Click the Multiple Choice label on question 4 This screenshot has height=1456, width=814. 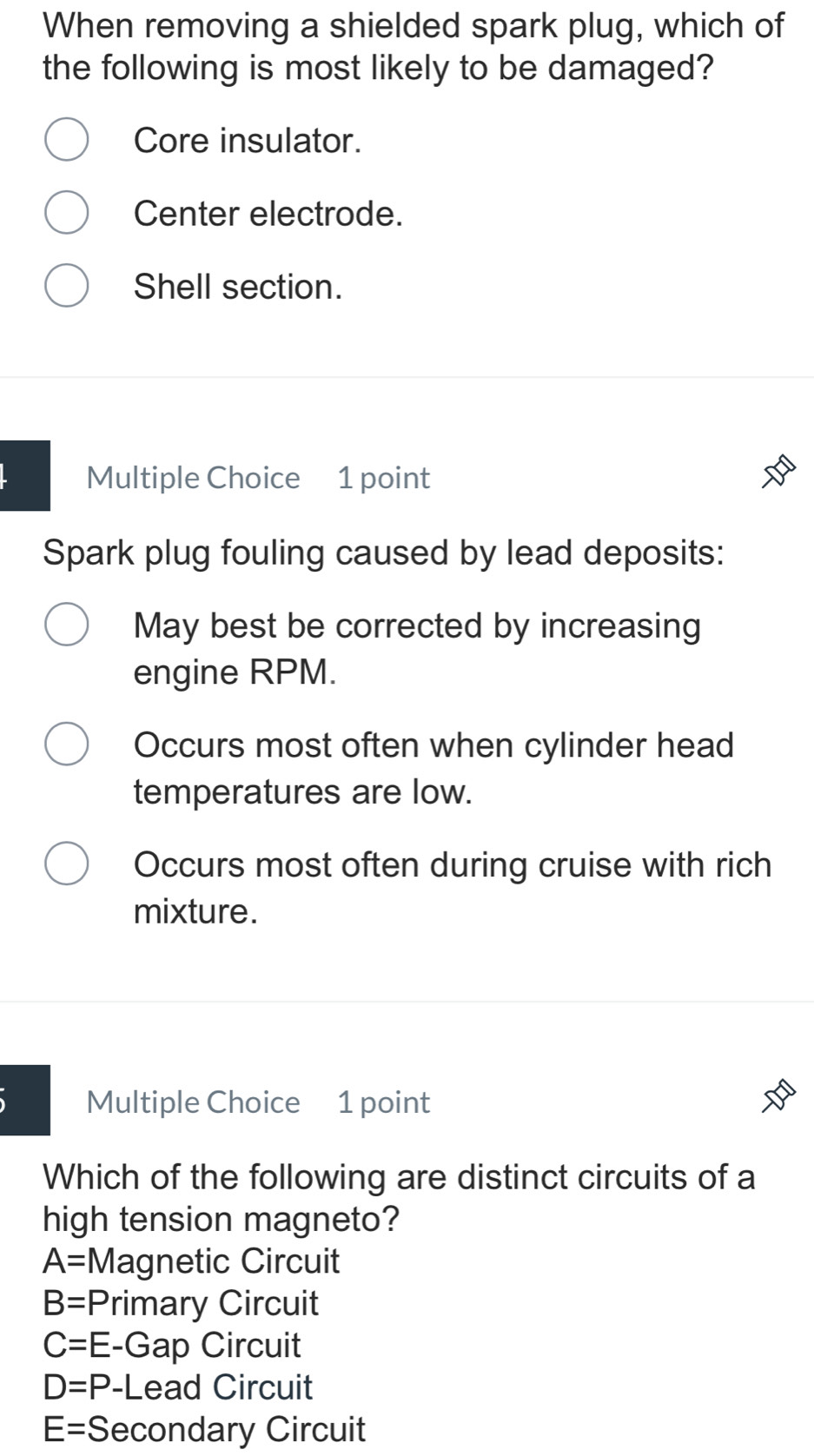tap(193, 477)
